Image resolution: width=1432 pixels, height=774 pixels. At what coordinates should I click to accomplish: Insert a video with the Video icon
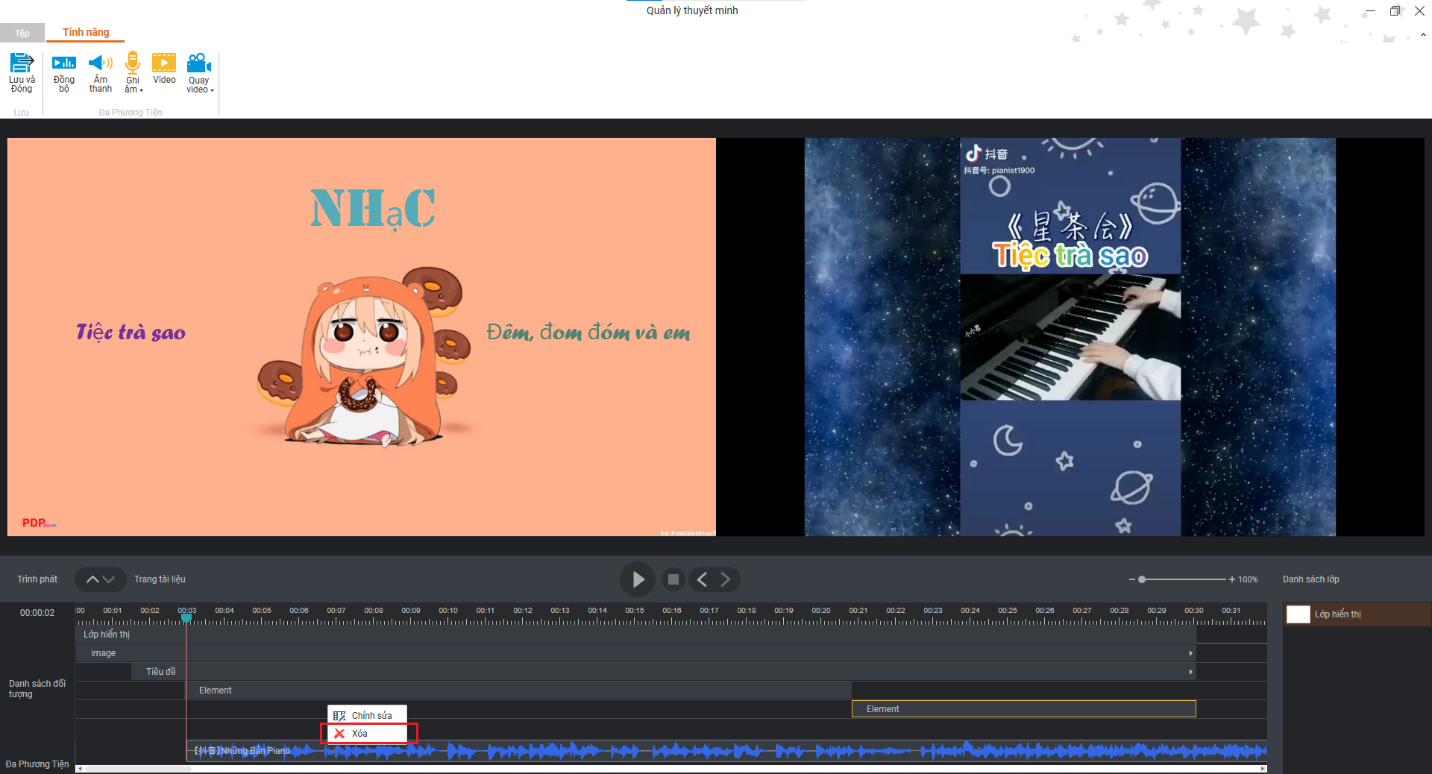pyautogui.click(x=164, y=63)
